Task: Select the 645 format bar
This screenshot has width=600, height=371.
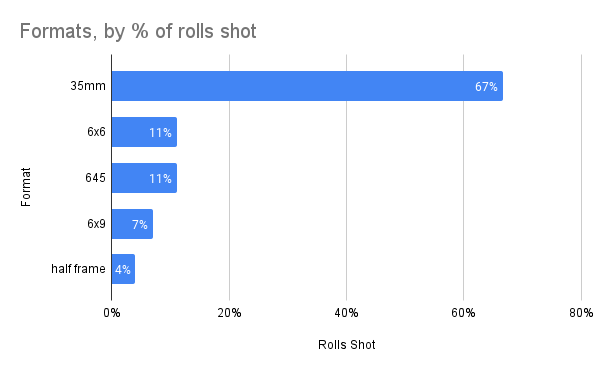Action: tap(144, 178)
